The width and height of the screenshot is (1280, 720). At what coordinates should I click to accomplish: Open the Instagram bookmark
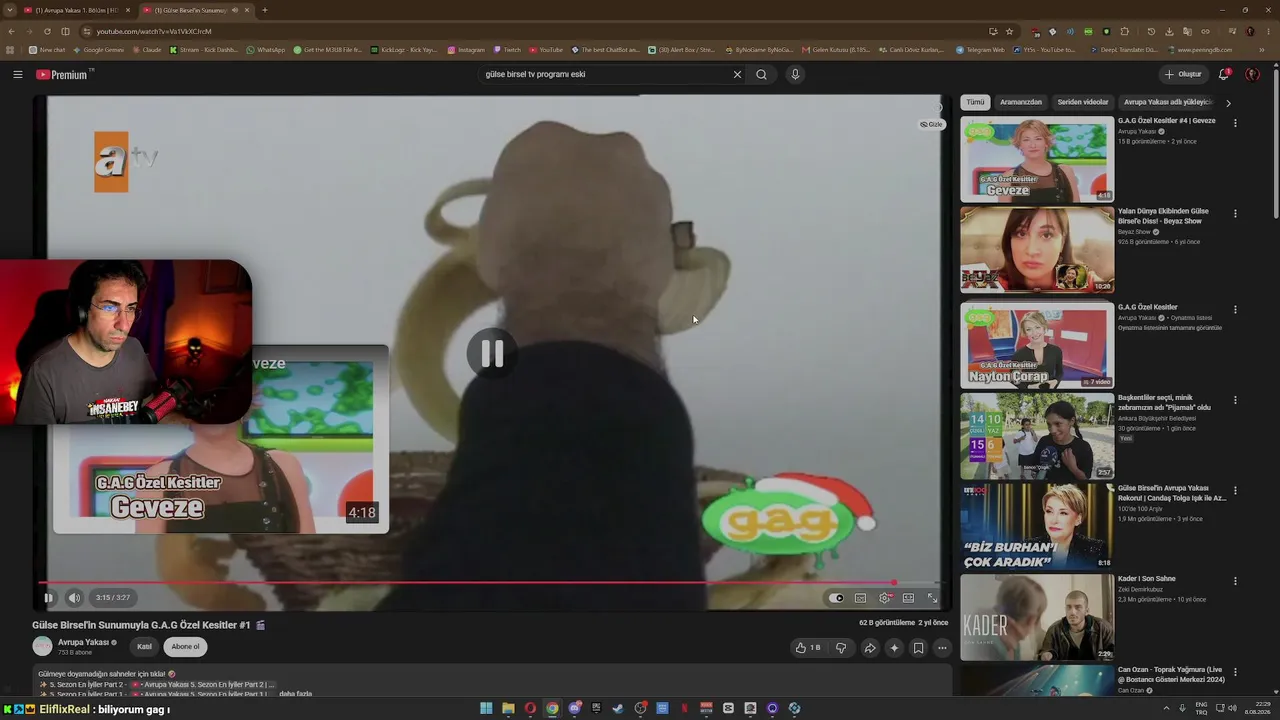tap(466, 49)
